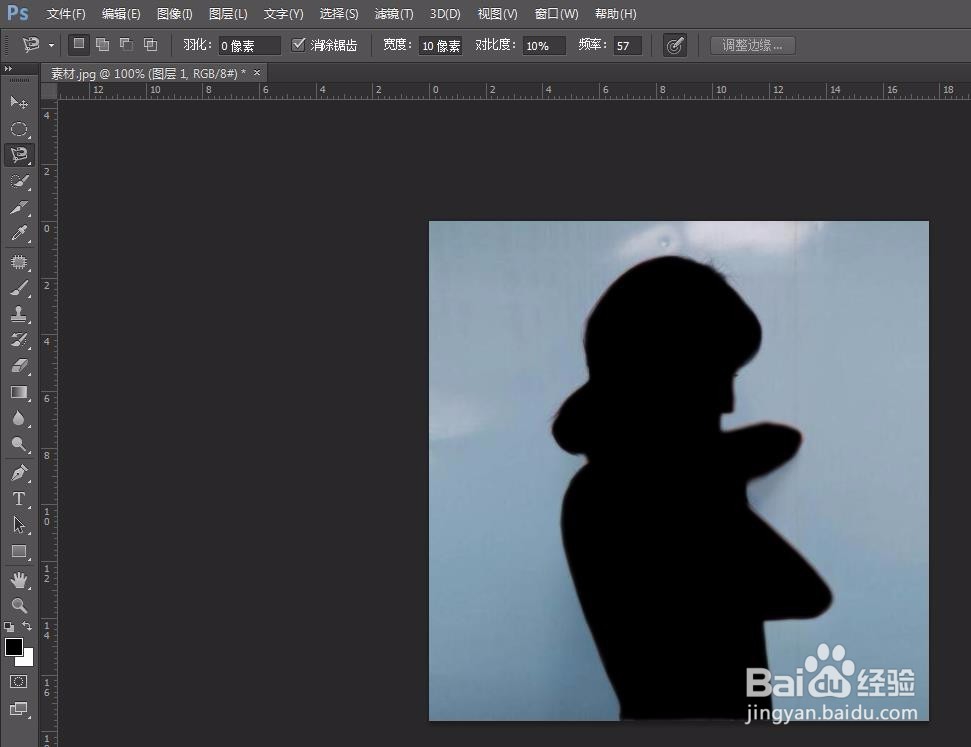Select the Rectangle shape tool
Screen dimensions: 971x747
pos(19,551)
